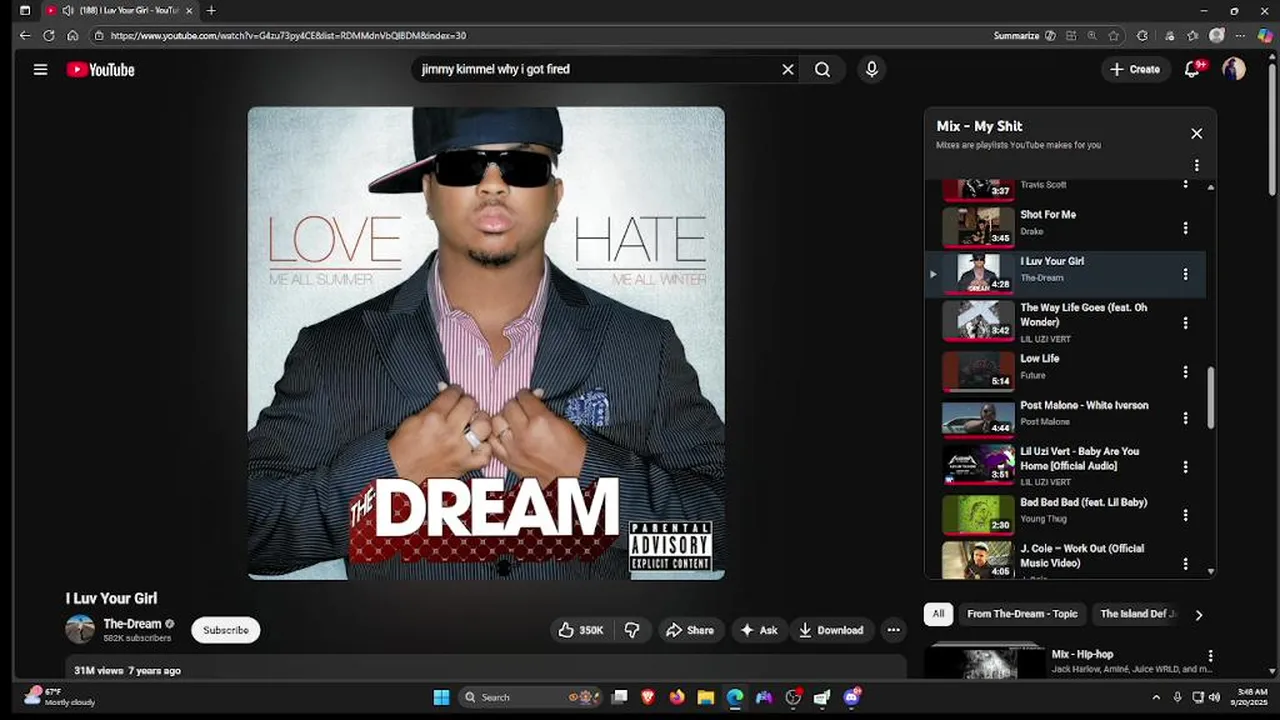Open the YouTube notifications bell
1280x720 pixels.
coord(1192,69)
